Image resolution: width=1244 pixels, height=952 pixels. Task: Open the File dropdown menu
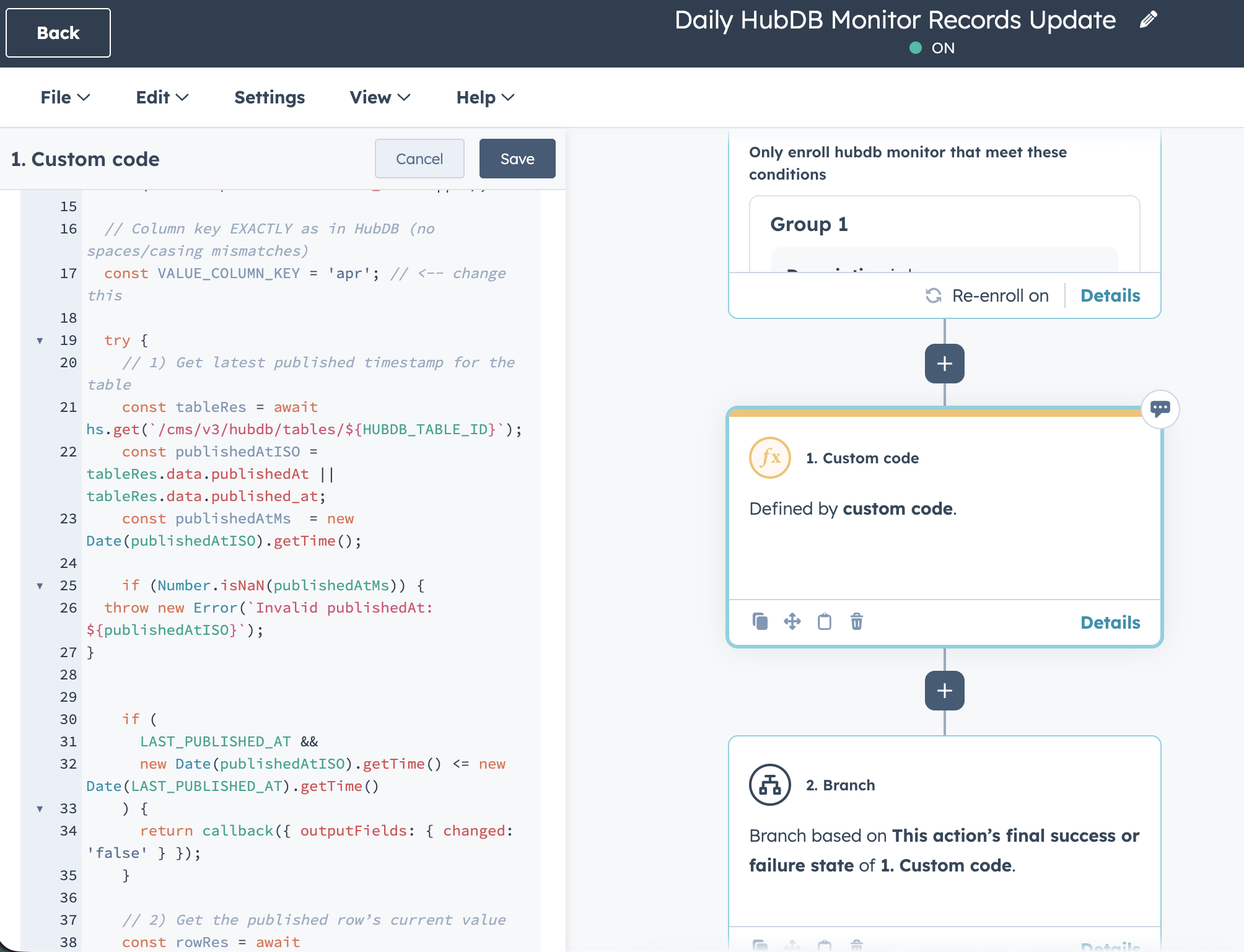65,97
